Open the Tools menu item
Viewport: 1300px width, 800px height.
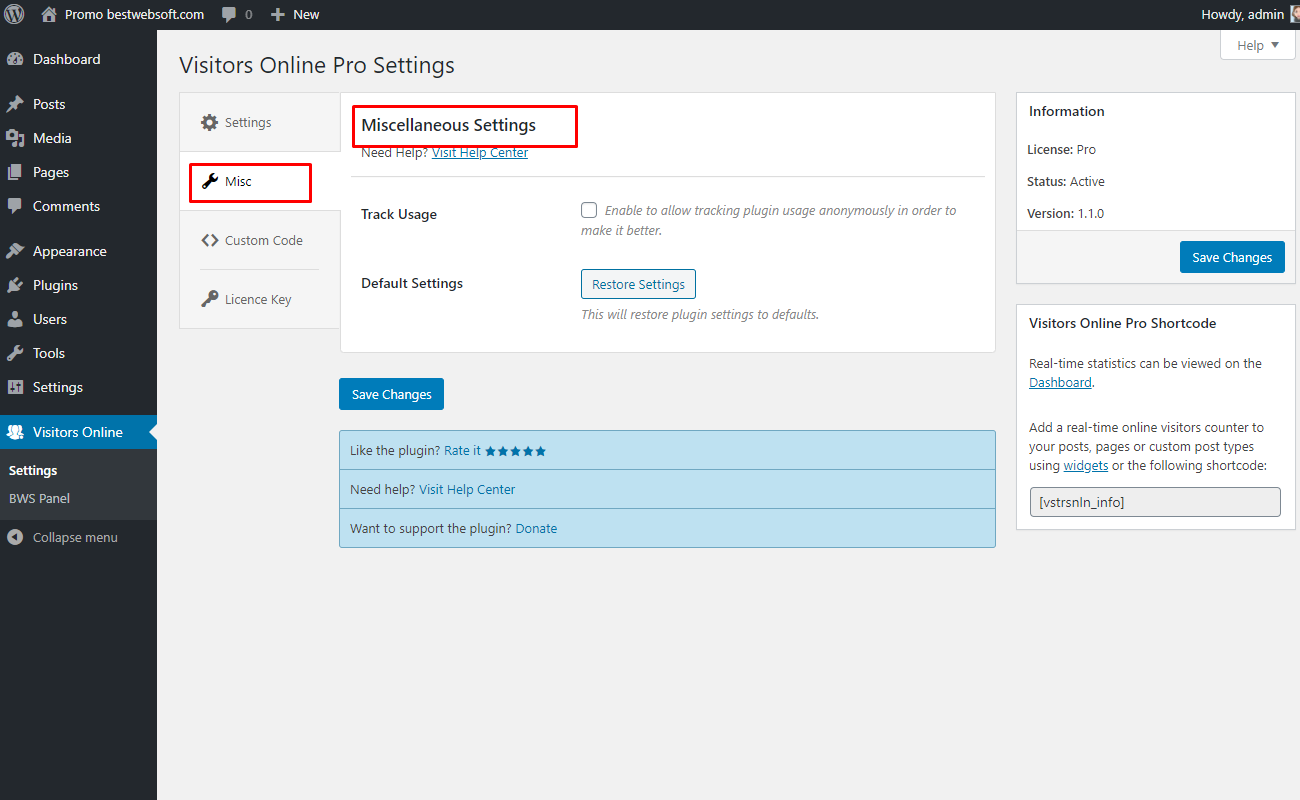pyautogui.click(x=78, y=353)
